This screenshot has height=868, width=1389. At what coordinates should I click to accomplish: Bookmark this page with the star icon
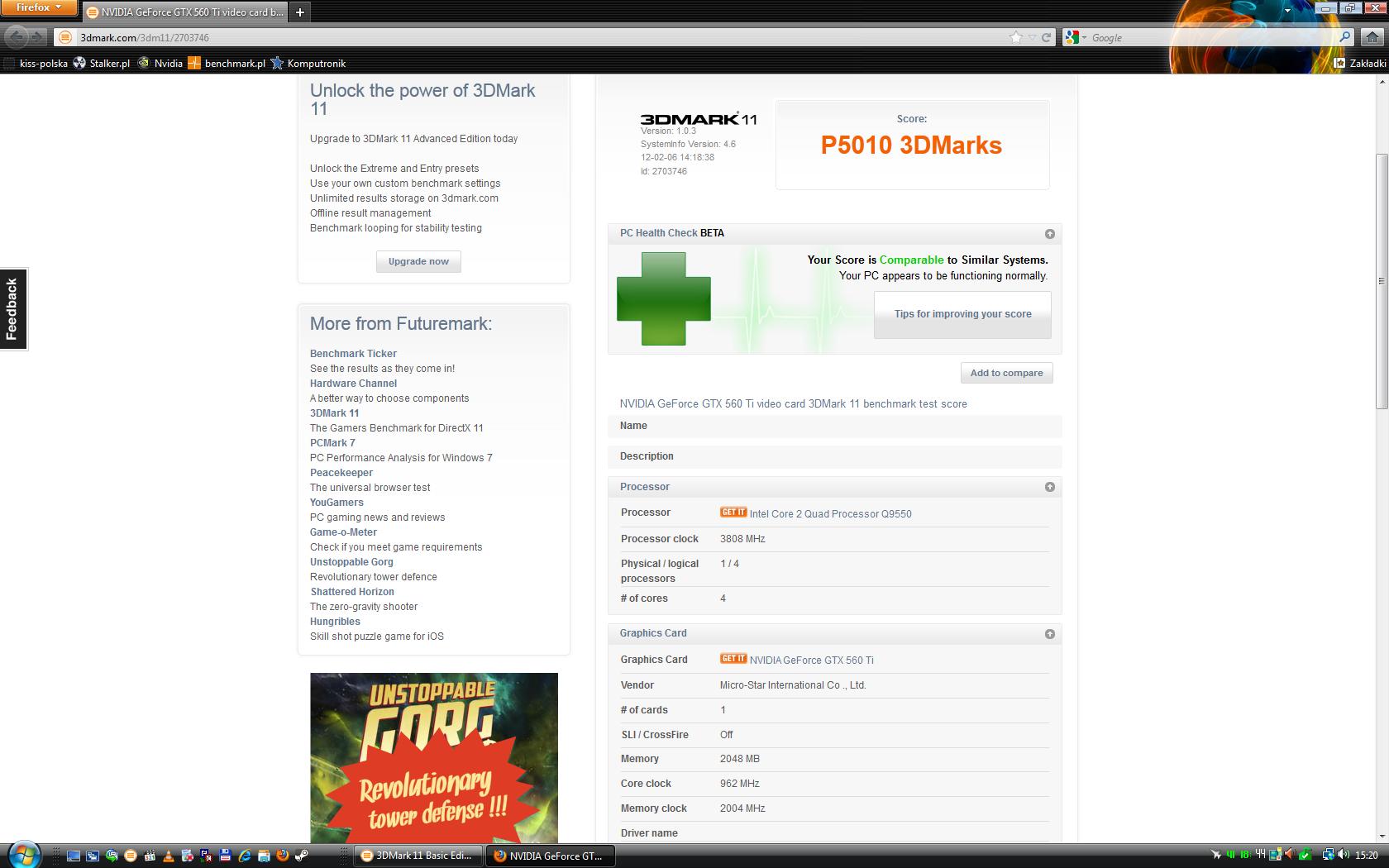(1015, 37)
